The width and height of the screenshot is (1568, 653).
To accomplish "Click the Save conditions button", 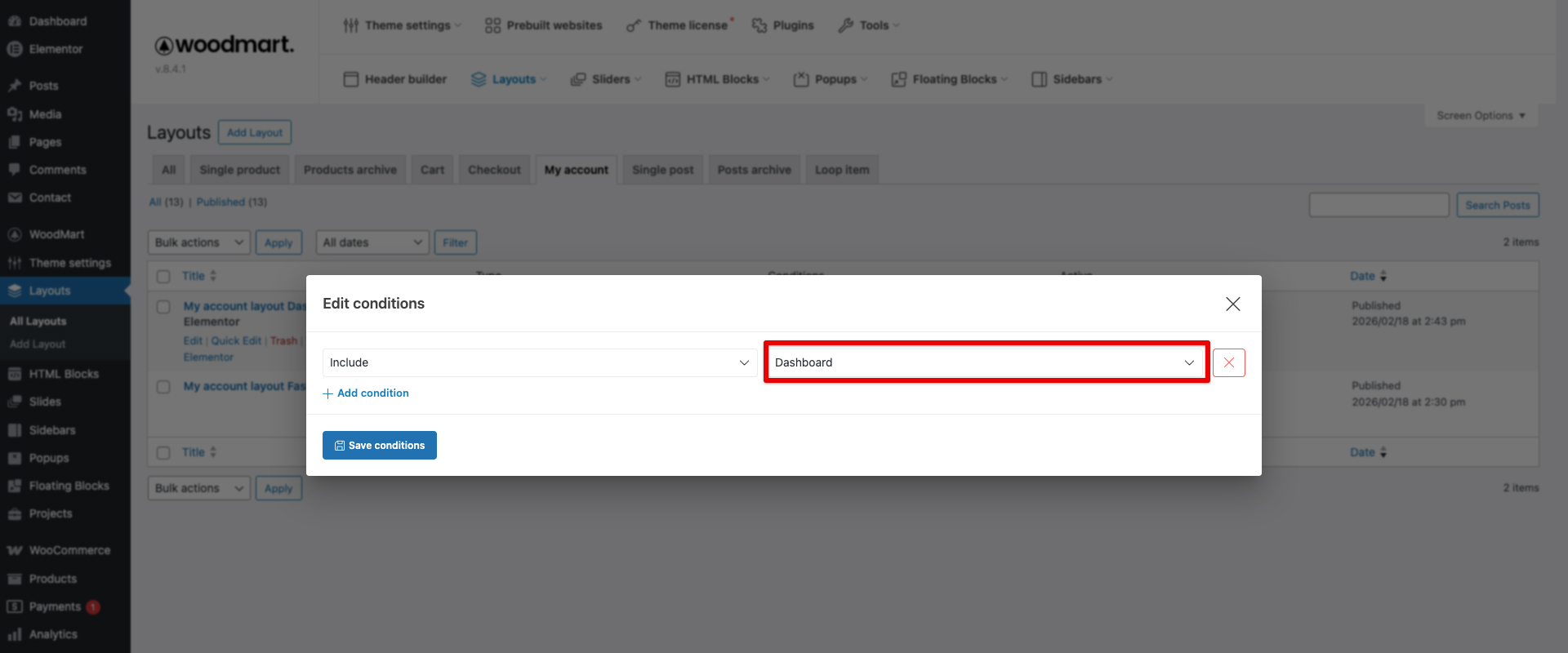I will tap(380, 446).
